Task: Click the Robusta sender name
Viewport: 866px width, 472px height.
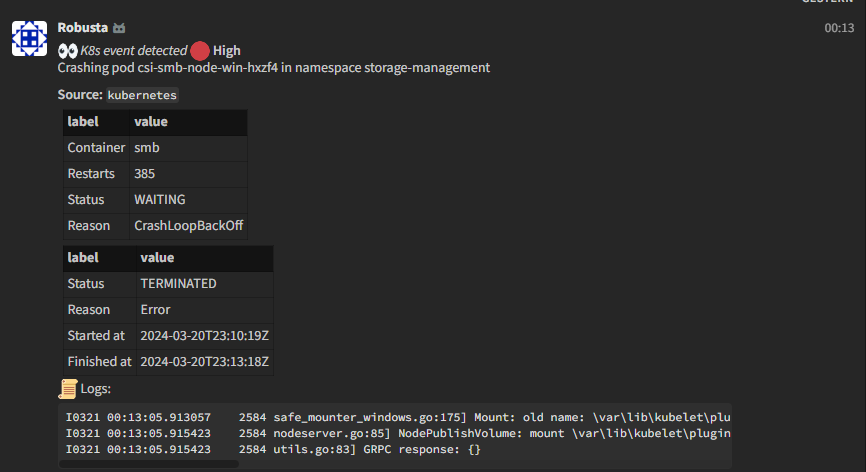Action: click(83, 28)
